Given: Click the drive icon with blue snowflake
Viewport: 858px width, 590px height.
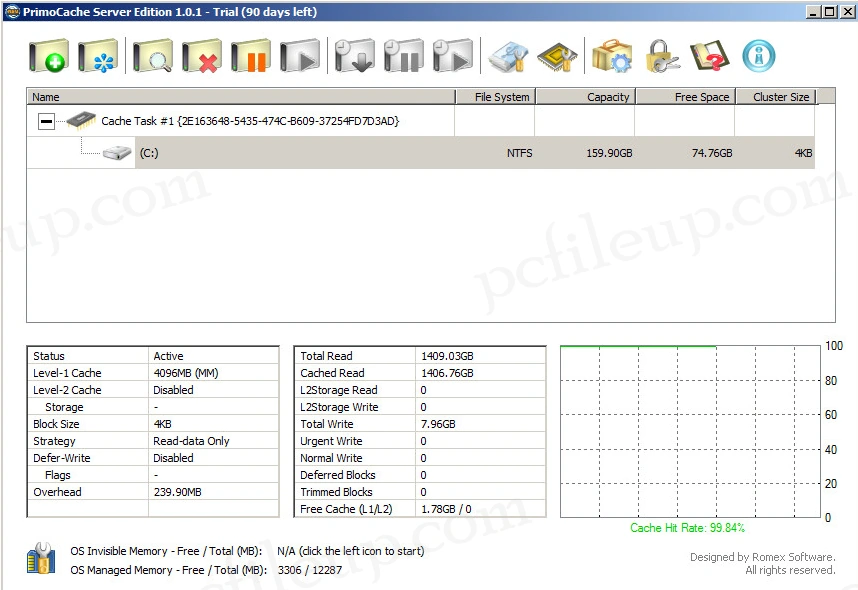Looking at the screenshot, I should point(98,56).
